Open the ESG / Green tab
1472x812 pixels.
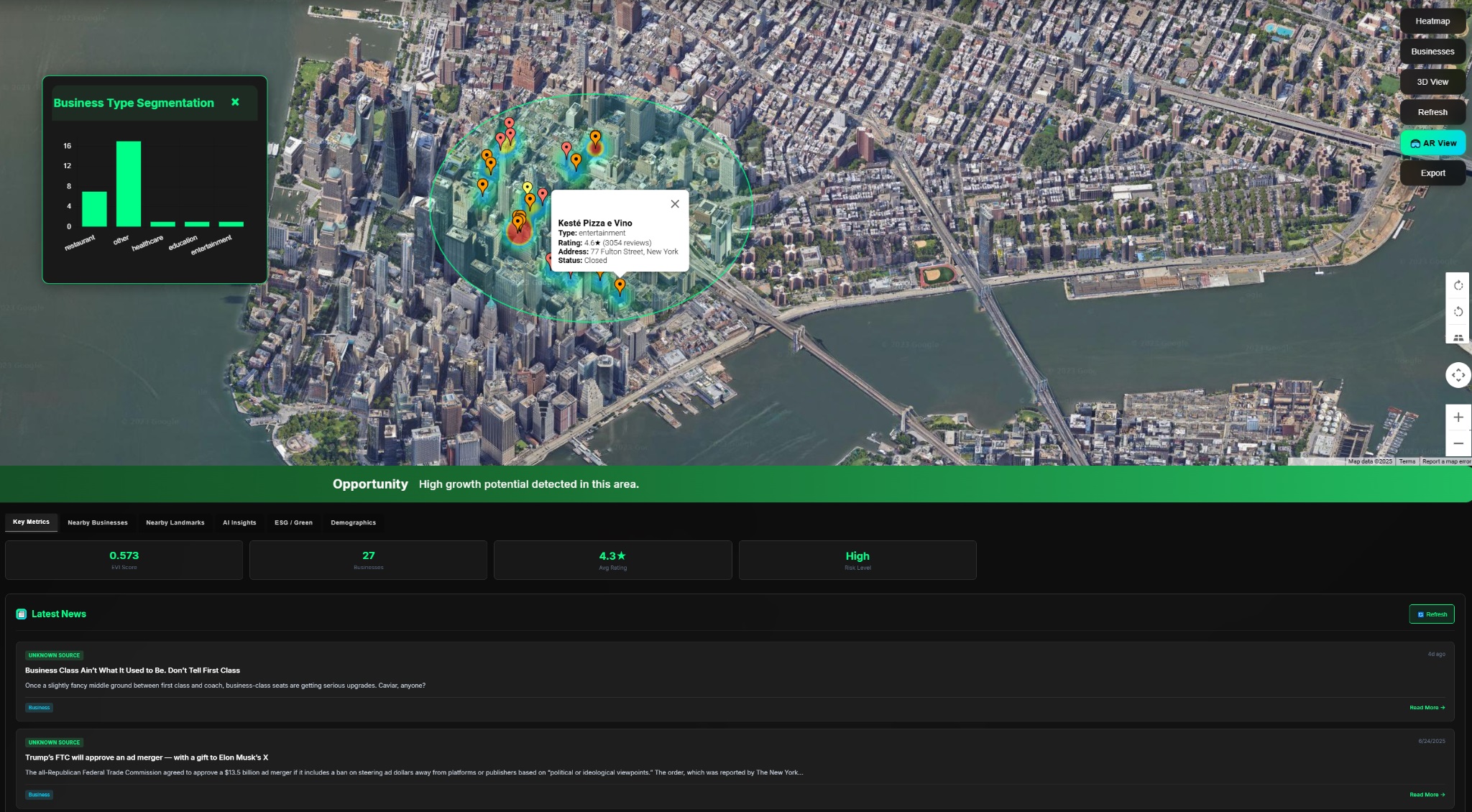click(293, 522)
